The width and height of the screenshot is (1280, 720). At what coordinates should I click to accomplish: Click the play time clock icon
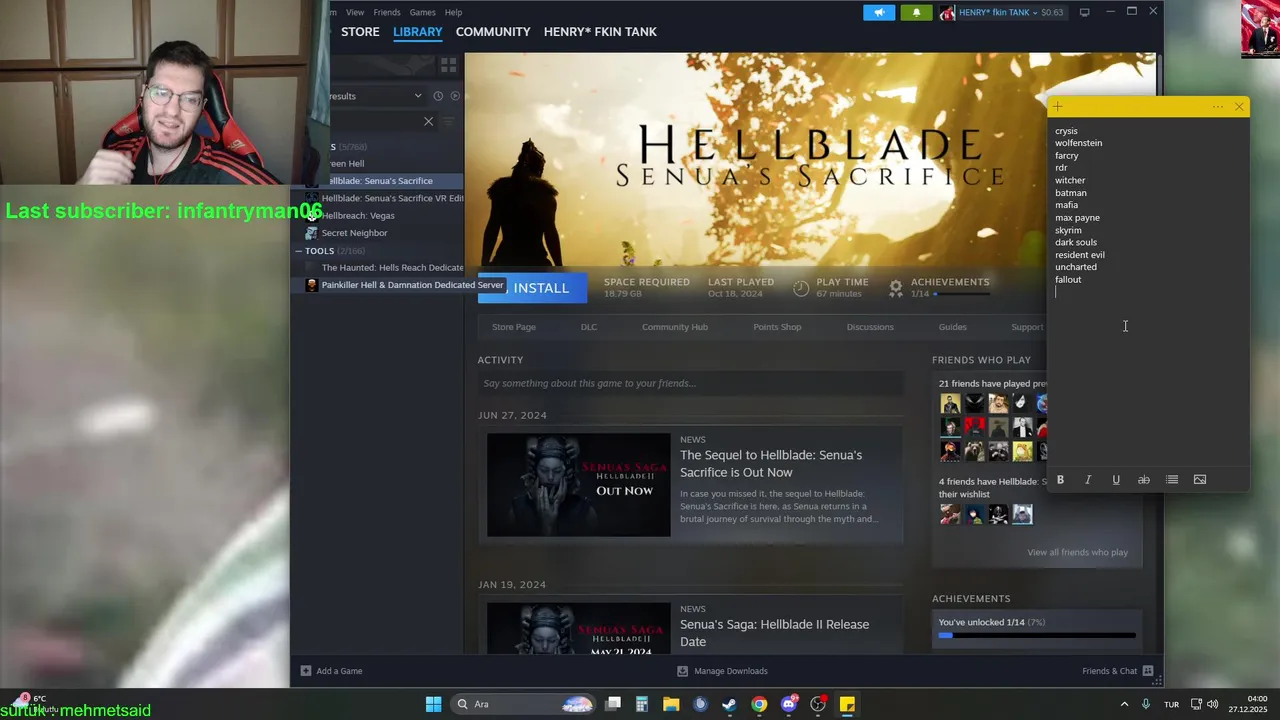(801, 288)
